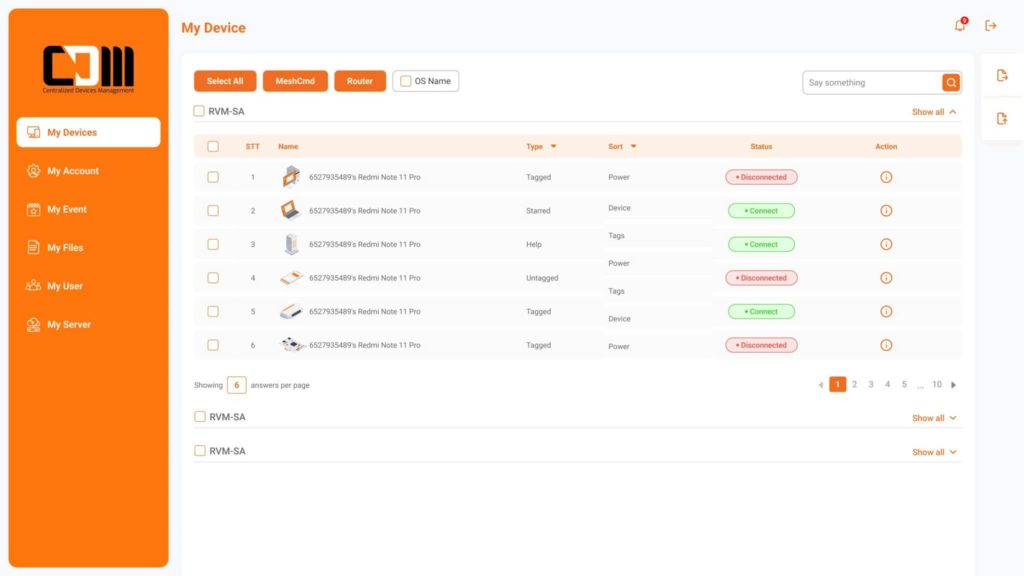Screen dimensions: 1024x576
Task: Click next page arrow in pagination
Action: coord(954,385)
